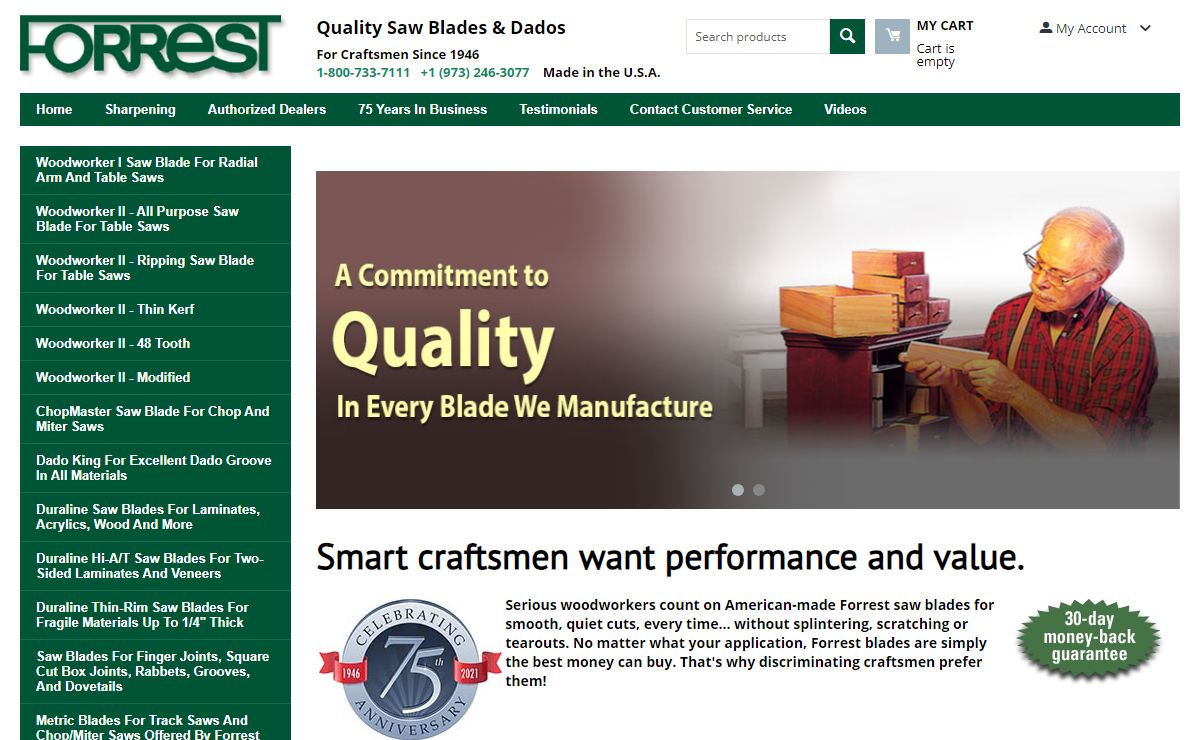Open the Sharpening menu item
Viewport: 1200px width, 740px height.
(x=140, y=109)
